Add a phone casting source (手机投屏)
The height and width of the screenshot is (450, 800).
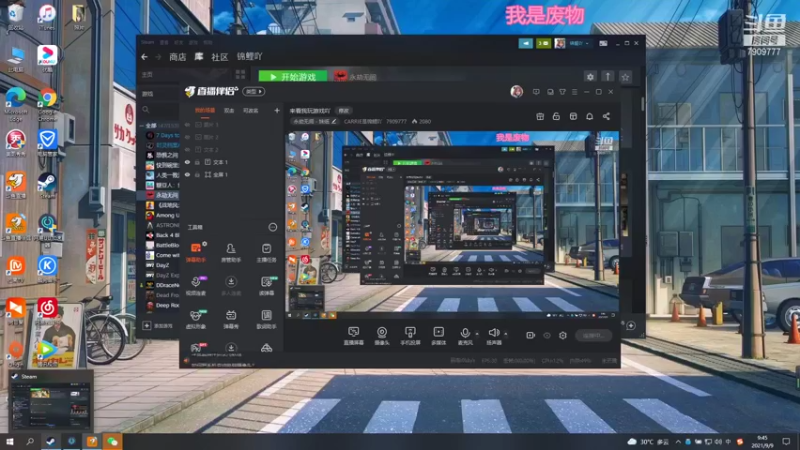410,336
